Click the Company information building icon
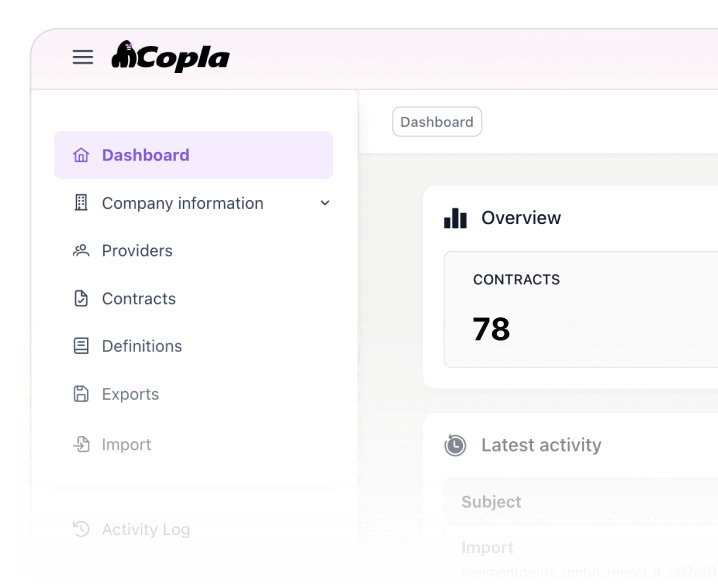Screen dimensions: 718x586 81,203
